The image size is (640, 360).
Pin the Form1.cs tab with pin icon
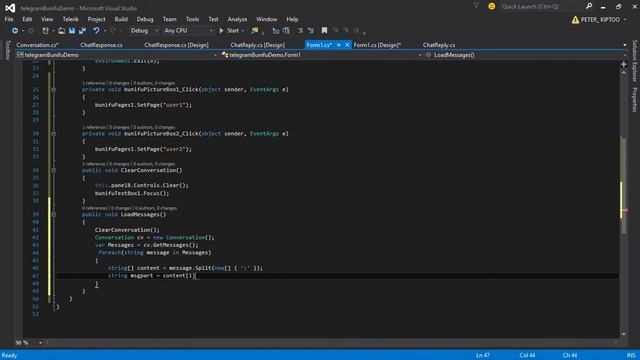tap(338, 45)
